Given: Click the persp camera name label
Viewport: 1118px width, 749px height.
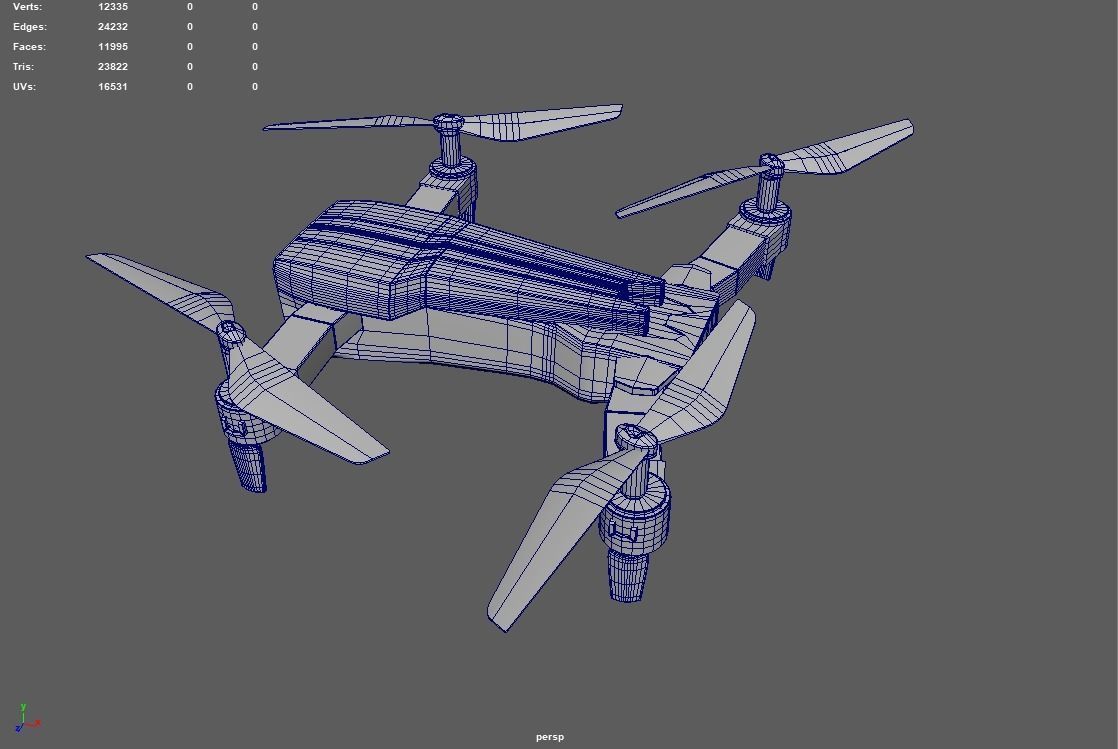Looking at the screenshot, I should coord(550,737).
